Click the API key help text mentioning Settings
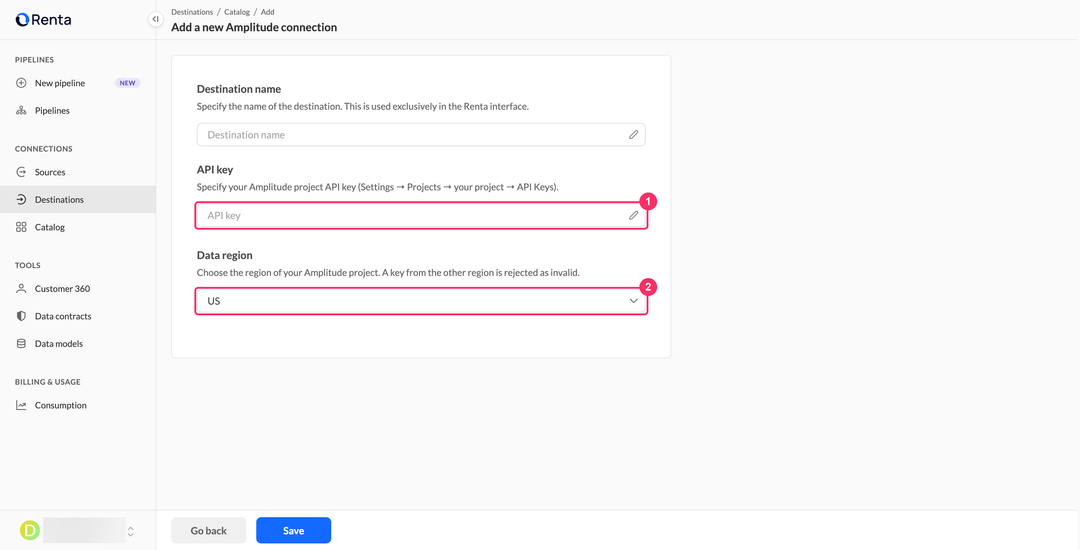 [x=377, y=187]
